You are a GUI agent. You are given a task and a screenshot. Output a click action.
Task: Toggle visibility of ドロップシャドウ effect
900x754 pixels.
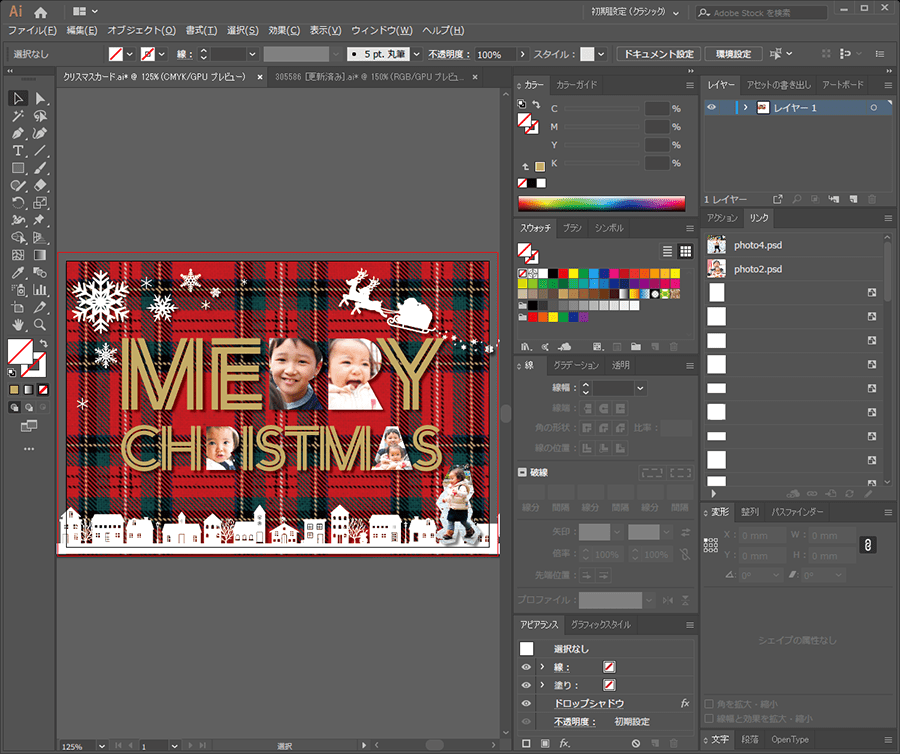526,703
